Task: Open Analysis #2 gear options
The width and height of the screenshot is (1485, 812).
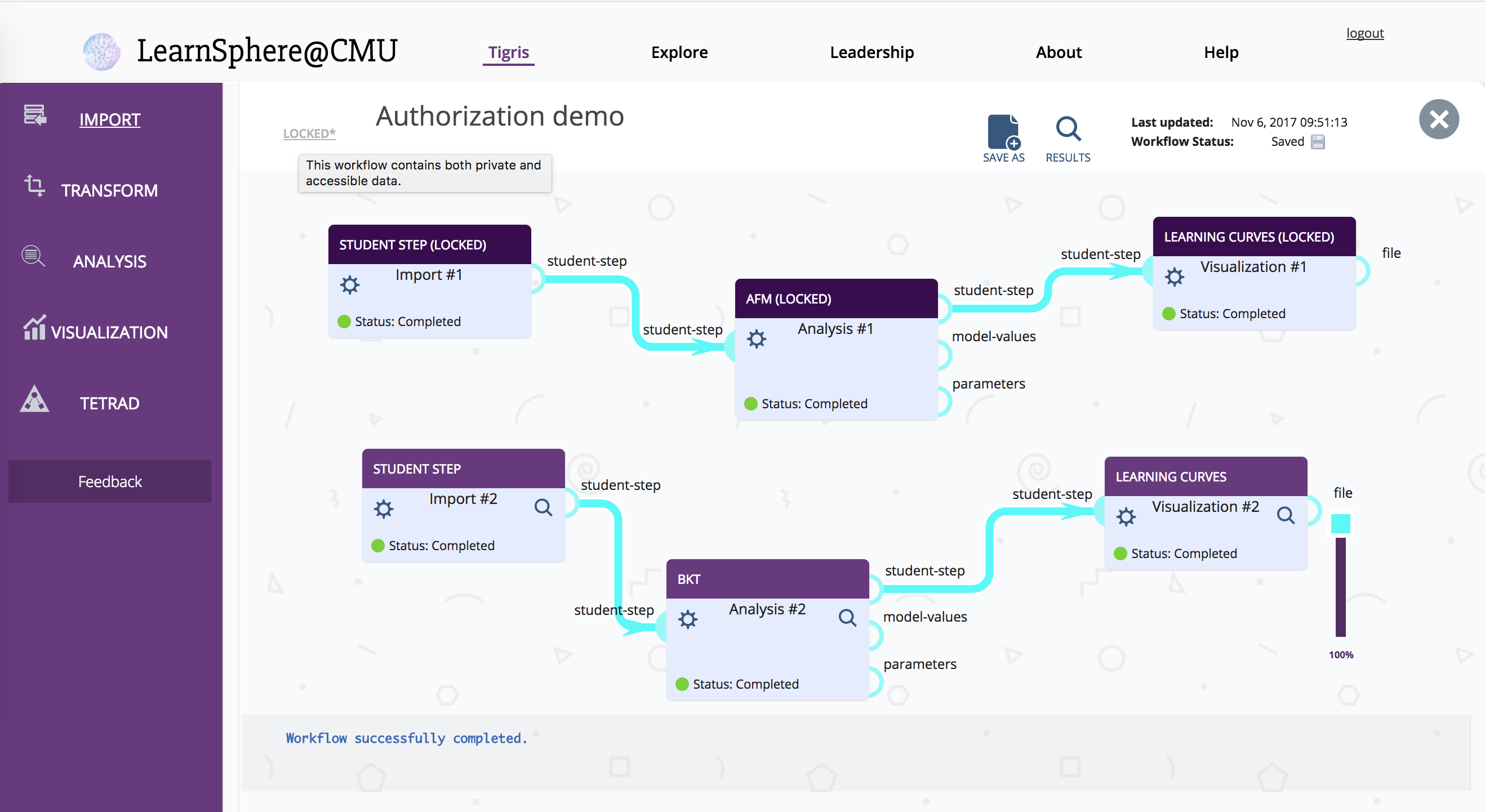Action: [x=688, y=619]
